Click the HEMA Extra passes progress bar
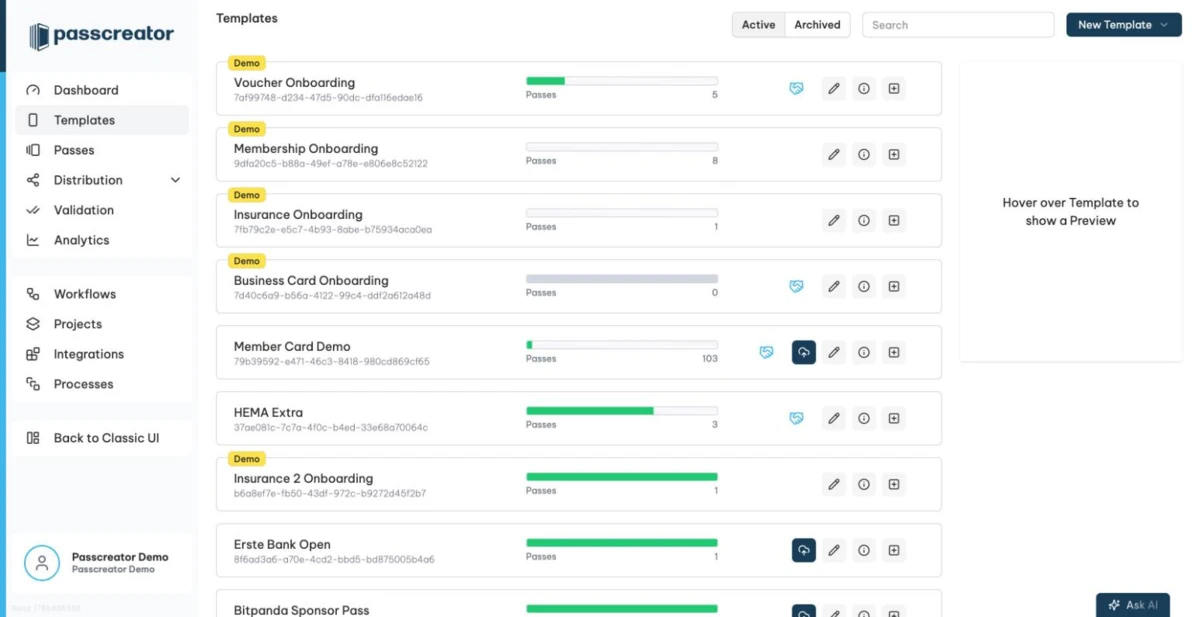 click(x=622, y=411)
